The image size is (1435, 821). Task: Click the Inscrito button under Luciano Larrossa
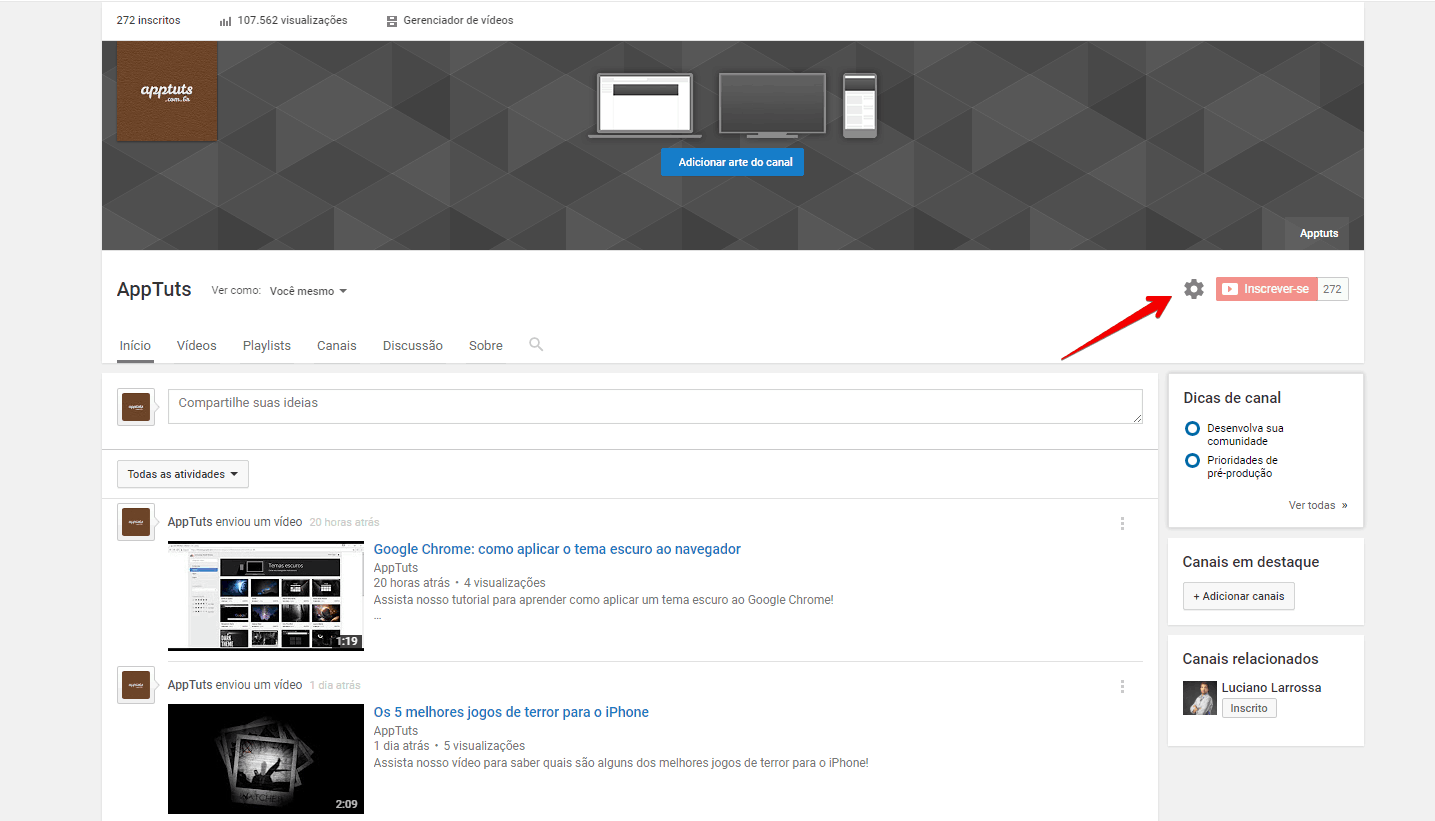coord(1249,708)
